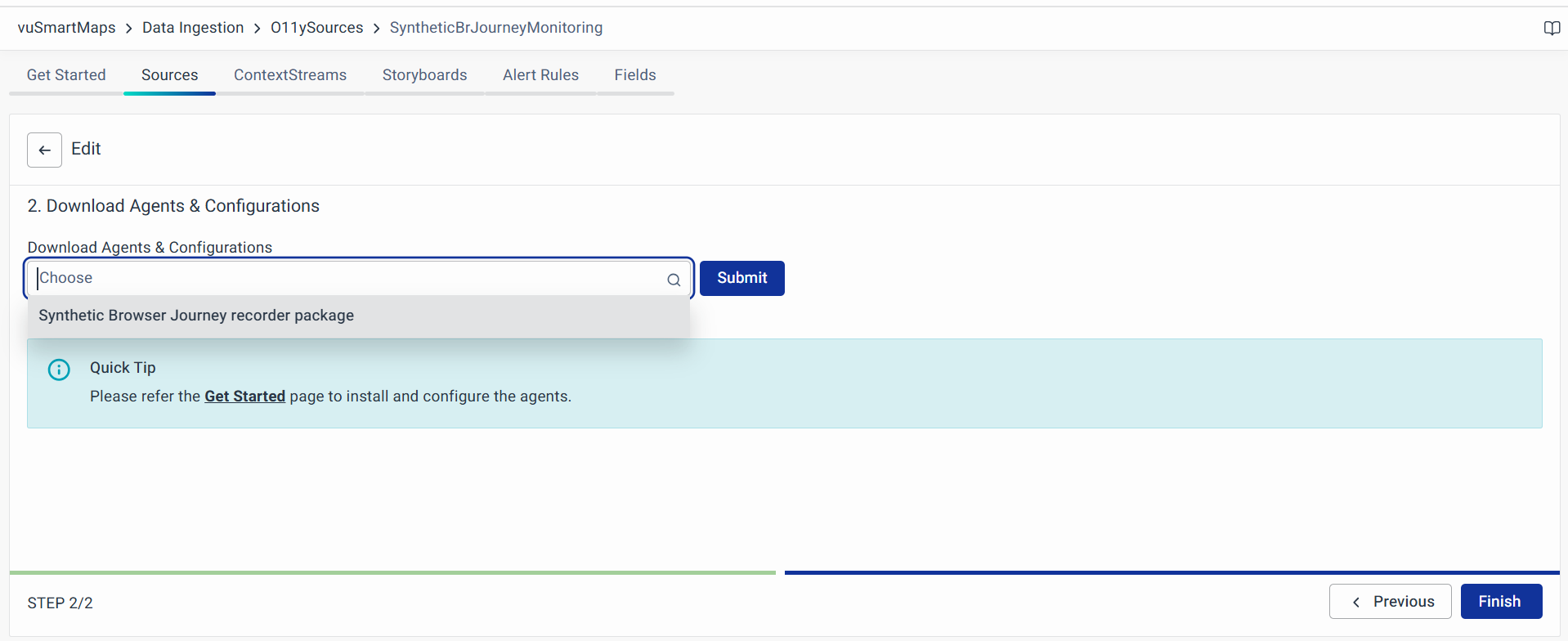
Task: Click the Data Ingestion breadcrumb
Action: coord(193,28)
